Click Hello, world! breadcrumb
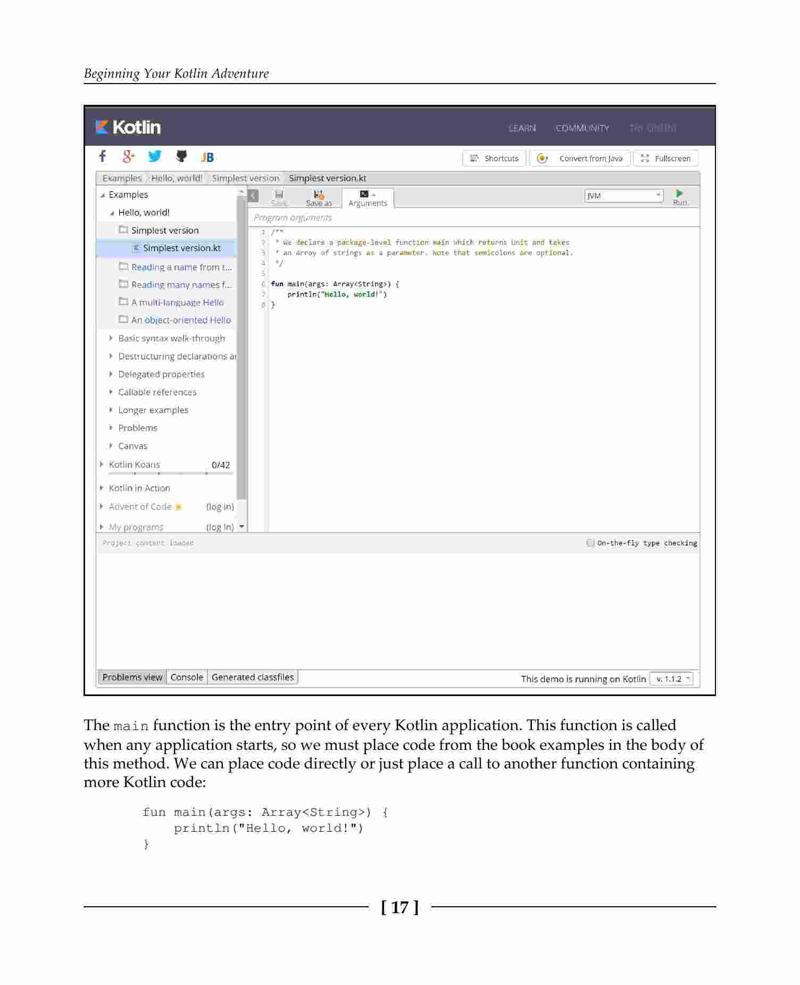This screenshot has width=800, height=985. (176, 178)
